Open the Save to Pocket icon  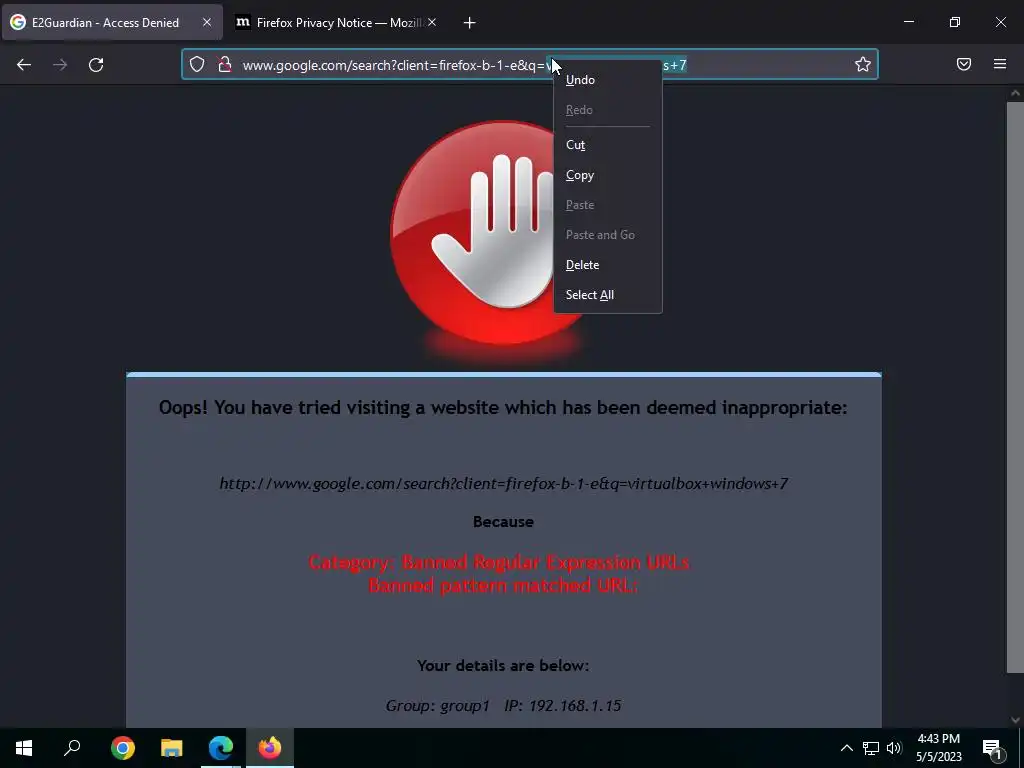coord(963,64)
